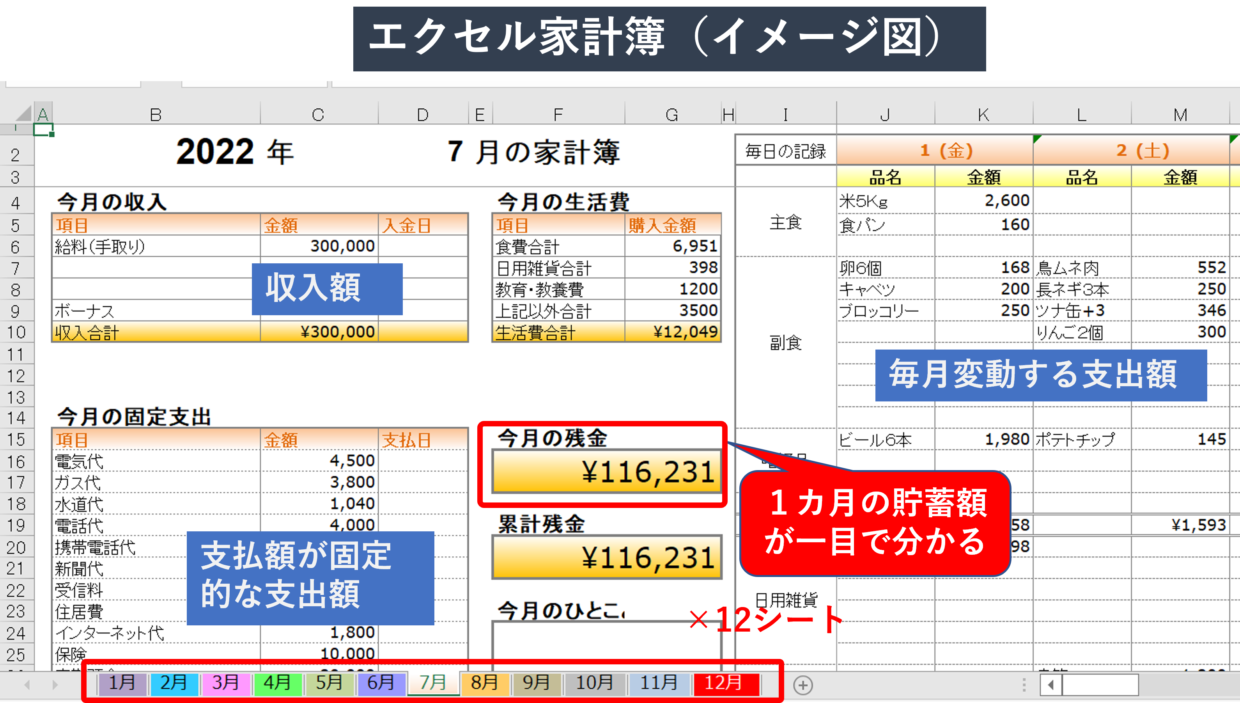
Task: Switch to the 1月 sheet tab
Action: (x=123, y=684)
